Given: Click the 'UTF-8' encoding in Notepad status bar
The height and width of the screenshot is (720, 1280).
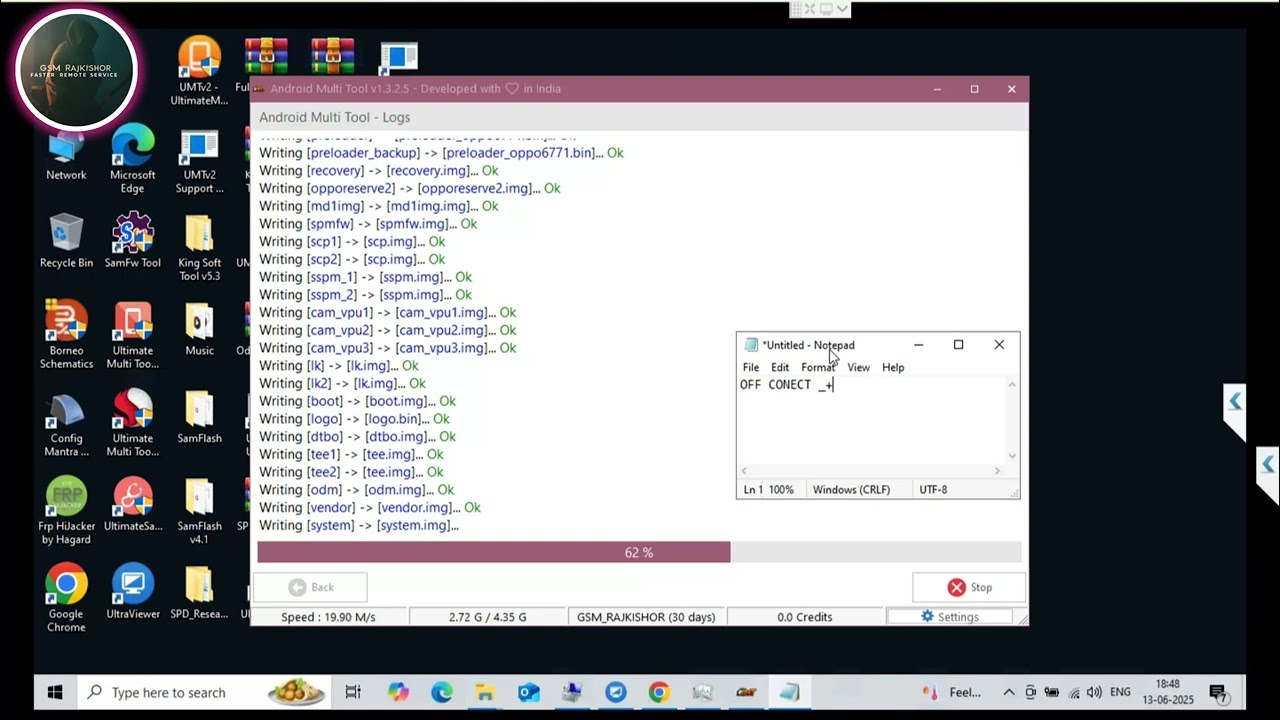Looking at the screenshot, I should (x=933, y=490).
